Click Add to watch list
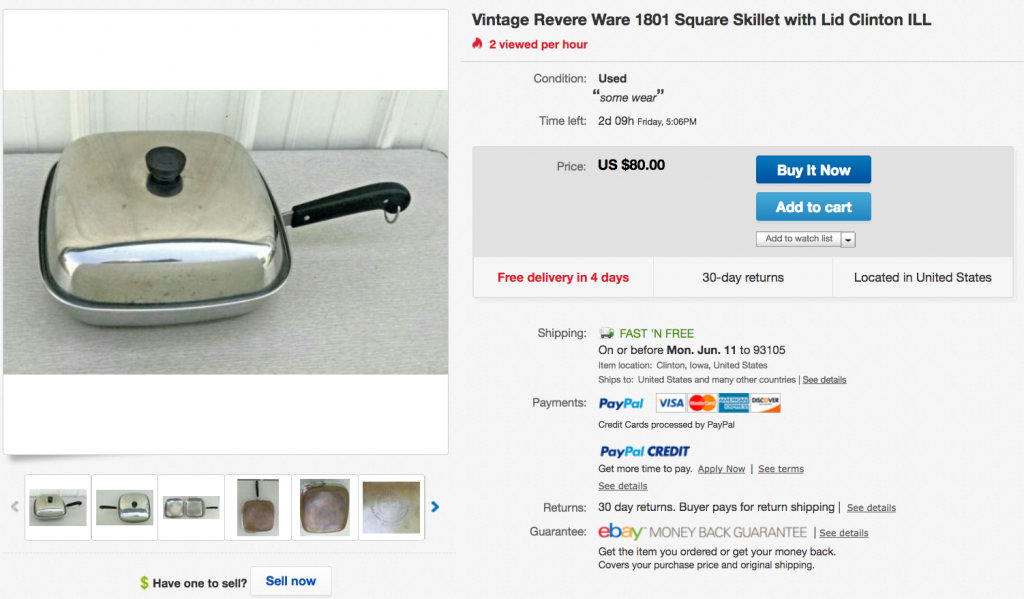 point(798,239)
